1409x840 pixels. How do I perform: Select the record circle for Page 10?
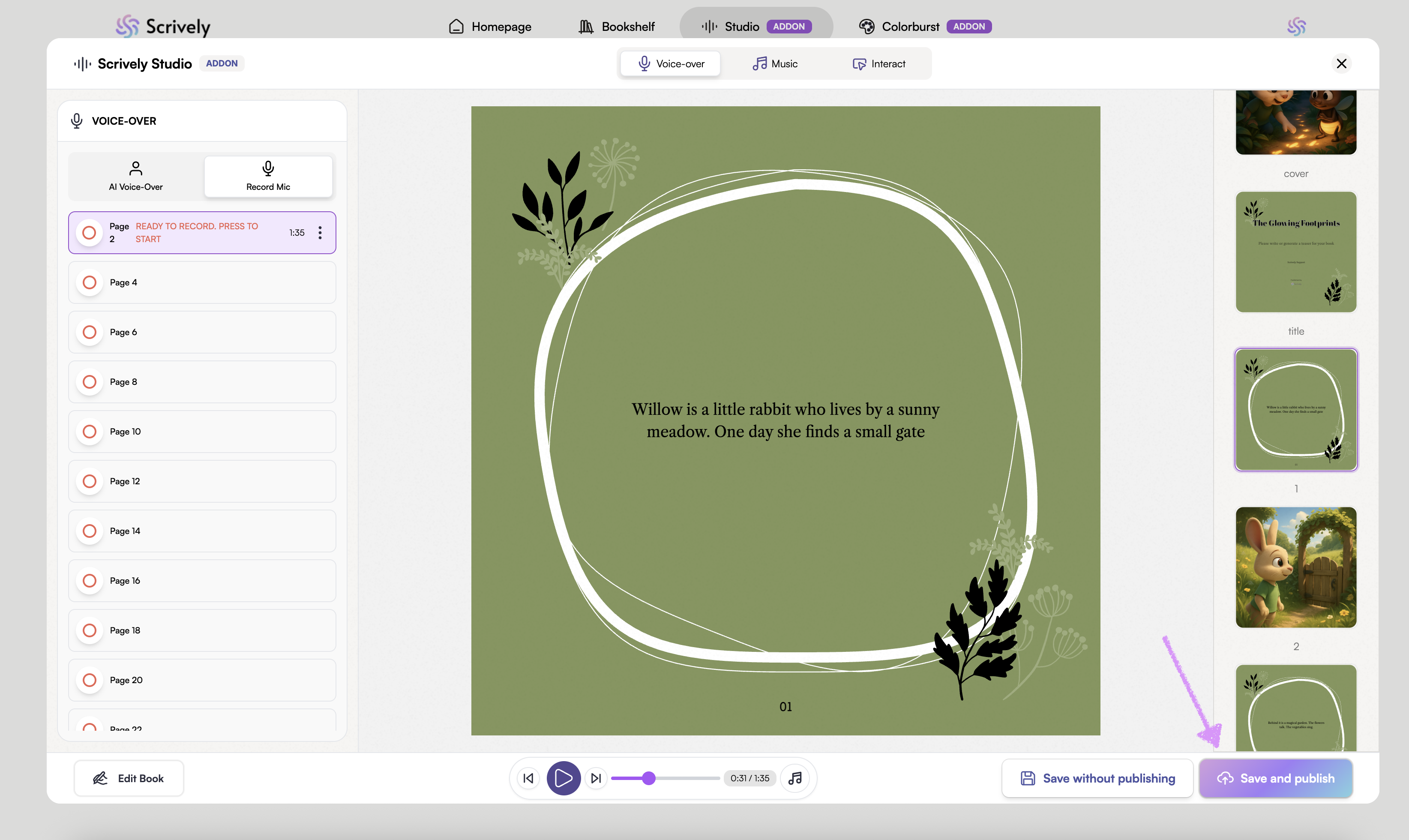click(90, 432)
